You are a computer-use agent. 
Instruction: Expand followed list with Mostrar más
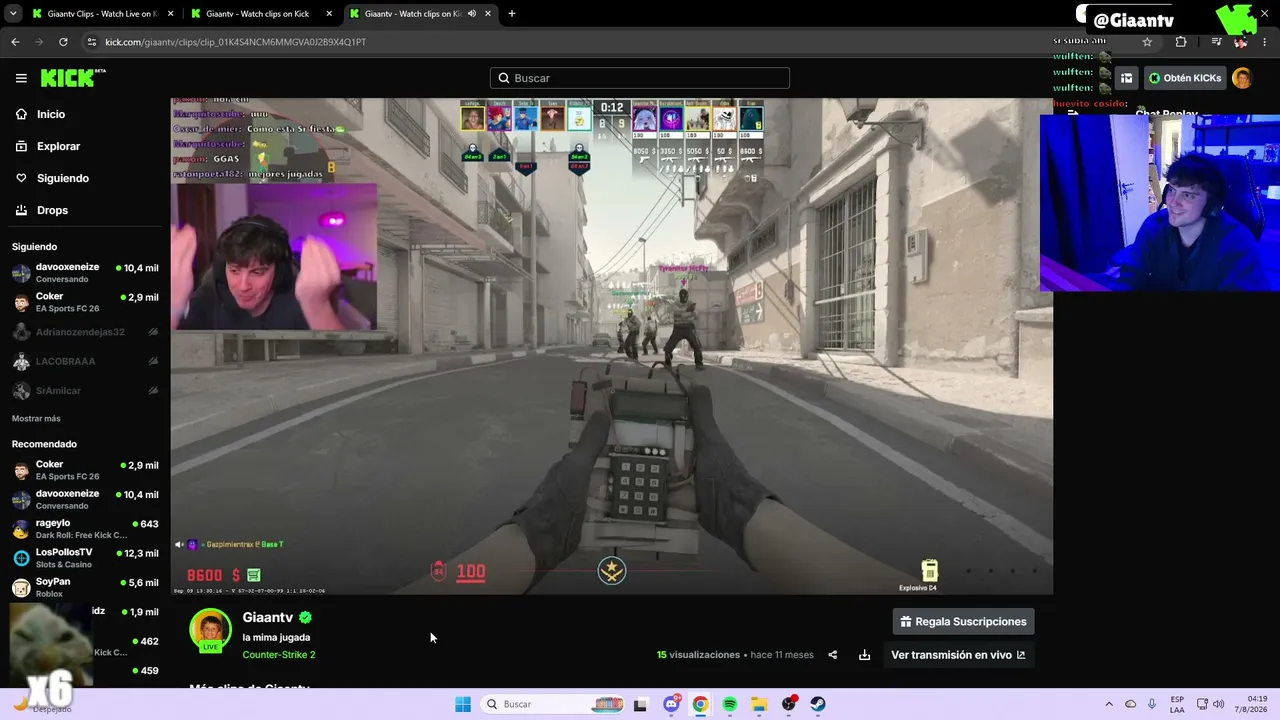[36, 418]
